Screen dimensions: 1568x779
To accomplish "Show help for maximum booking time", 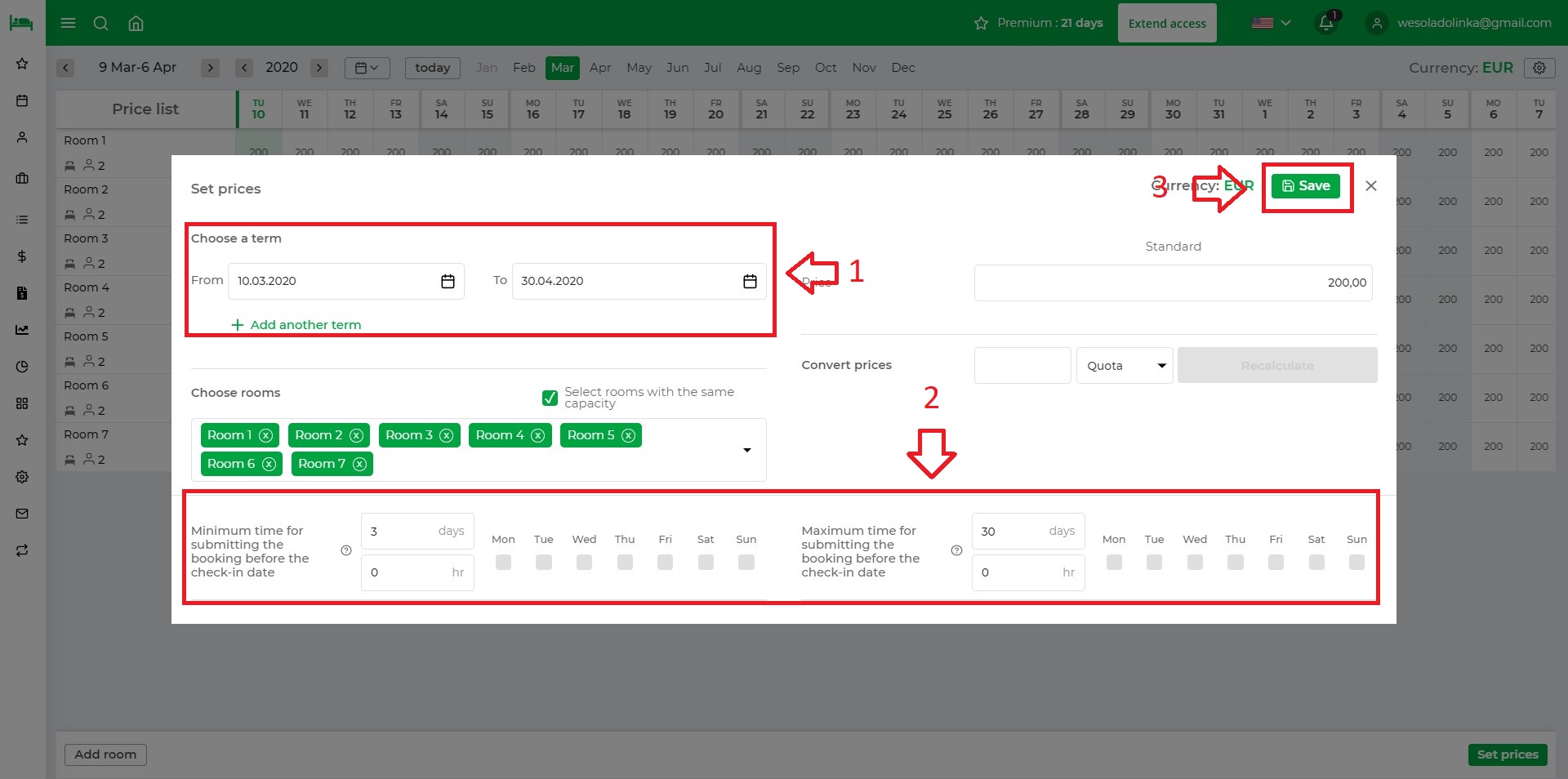I will pyautogui.click(x=956, y=550).
